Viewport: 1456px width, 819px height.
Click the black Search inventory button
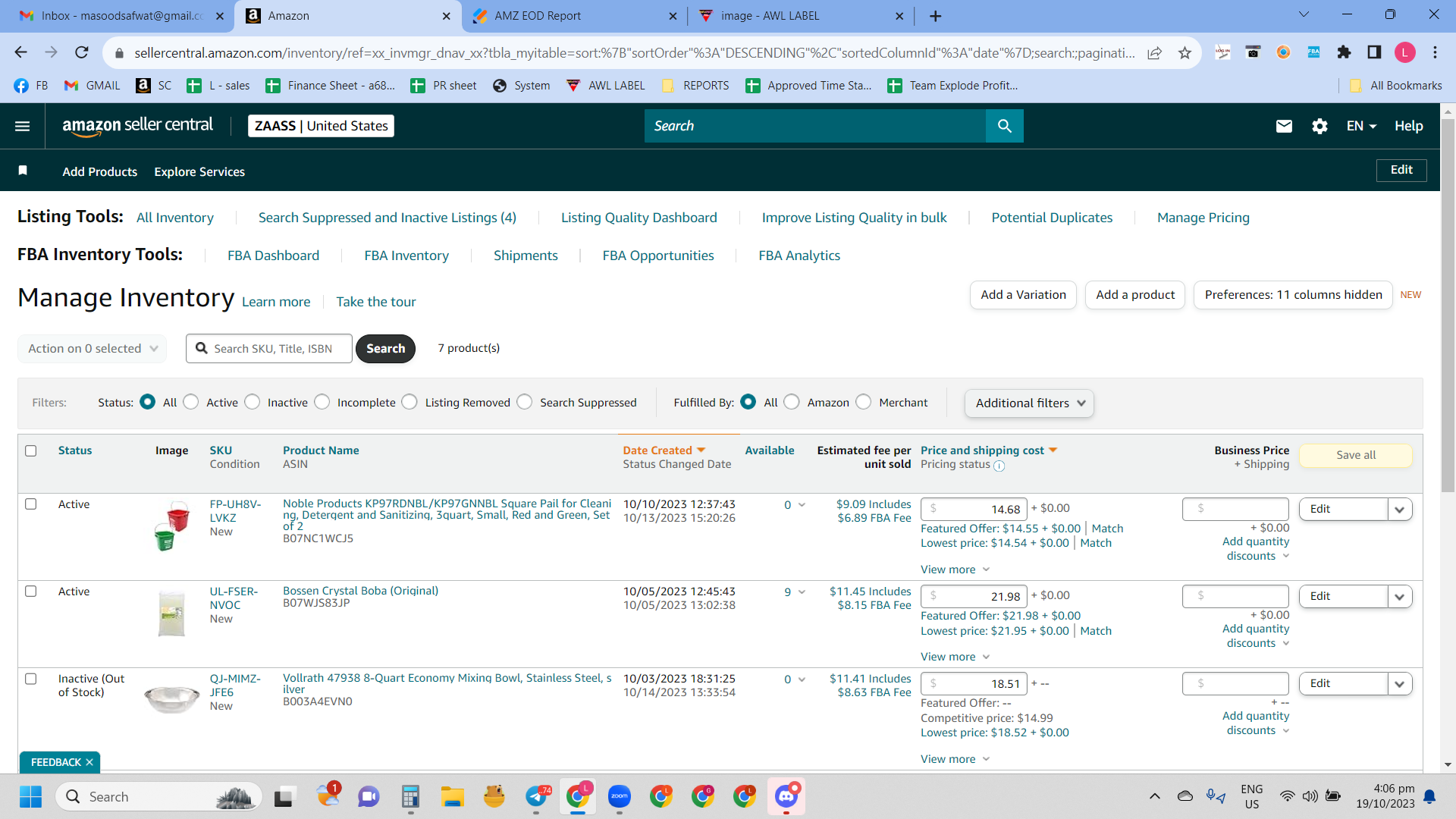pos(385,349)
